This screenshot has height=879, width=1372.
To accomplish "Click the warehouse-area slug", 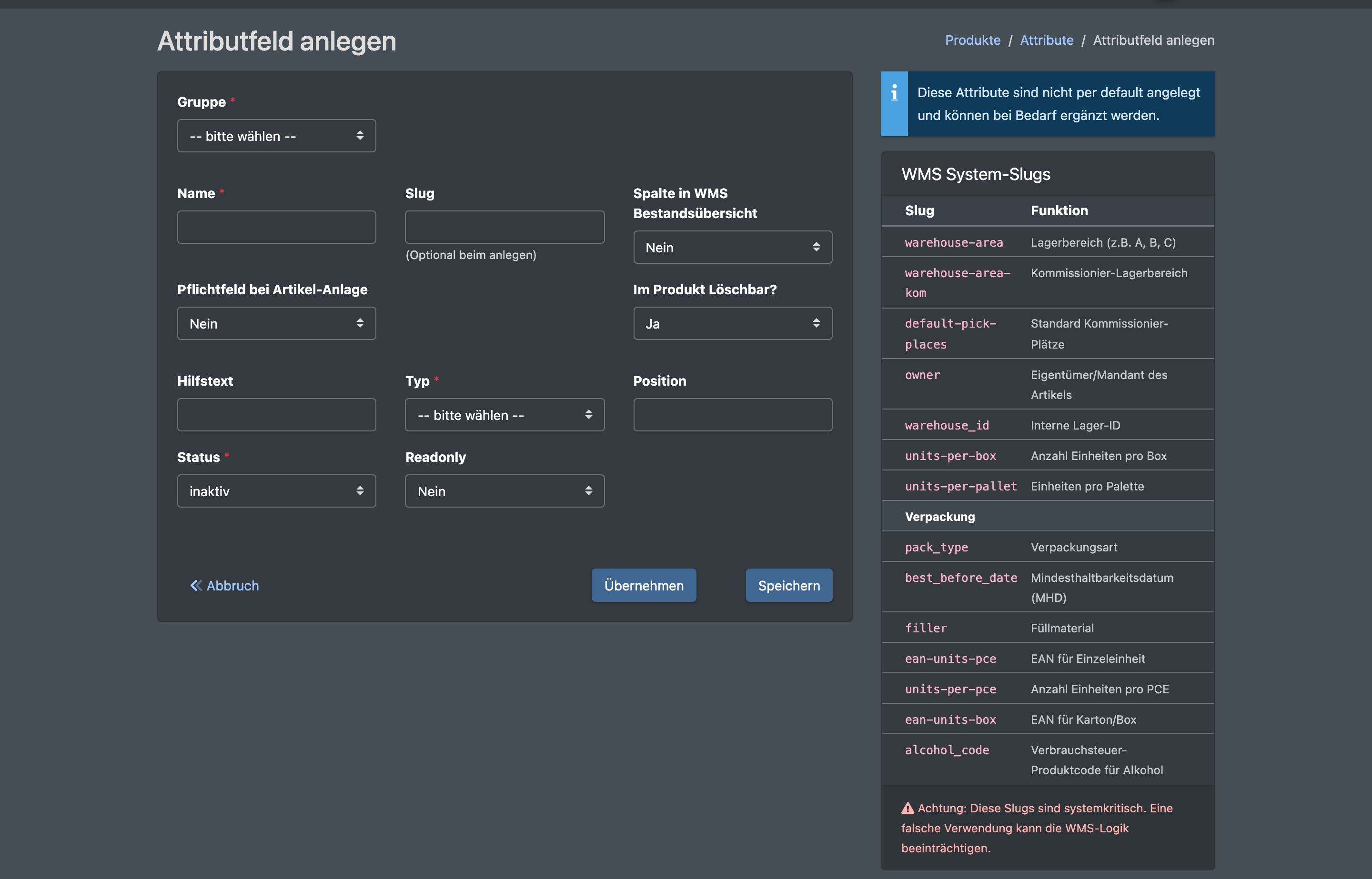I will tap(953, 242).
